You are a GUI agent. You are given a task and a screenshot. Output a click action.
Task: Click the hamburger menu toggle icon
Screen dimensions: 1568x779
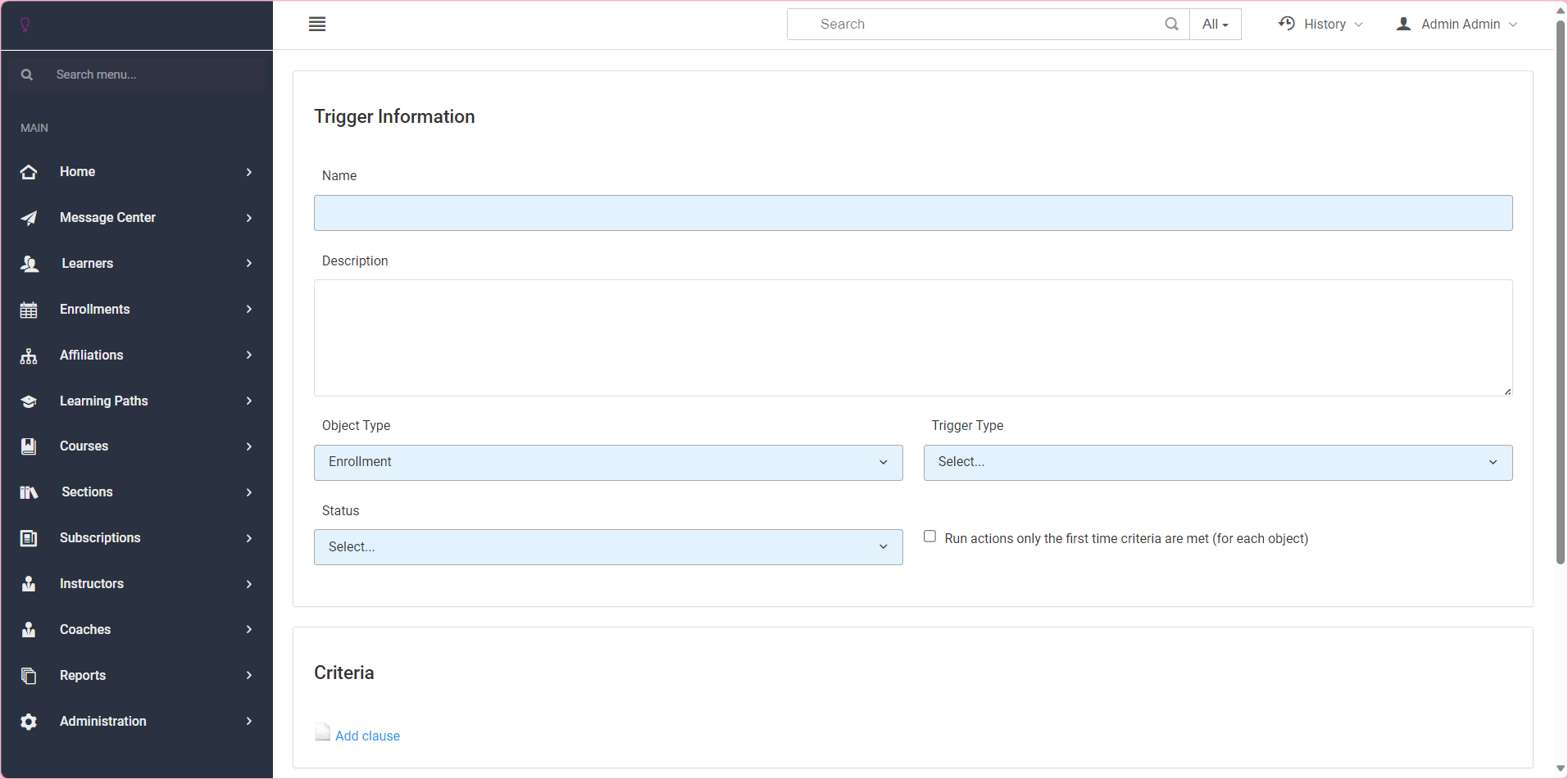317,25
